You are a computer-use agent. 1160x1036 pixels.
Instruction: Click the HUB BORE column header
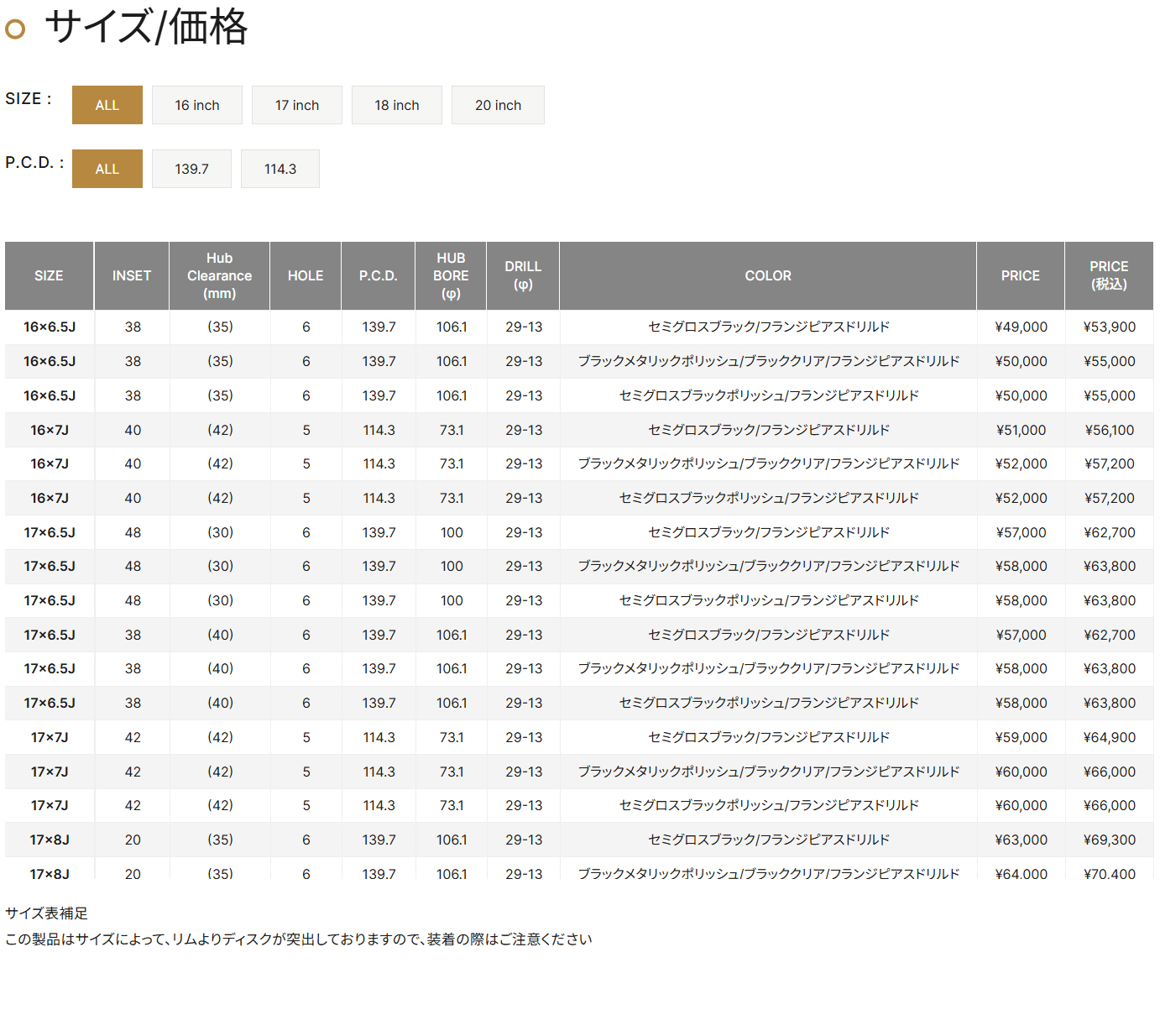tap(451, 276)
